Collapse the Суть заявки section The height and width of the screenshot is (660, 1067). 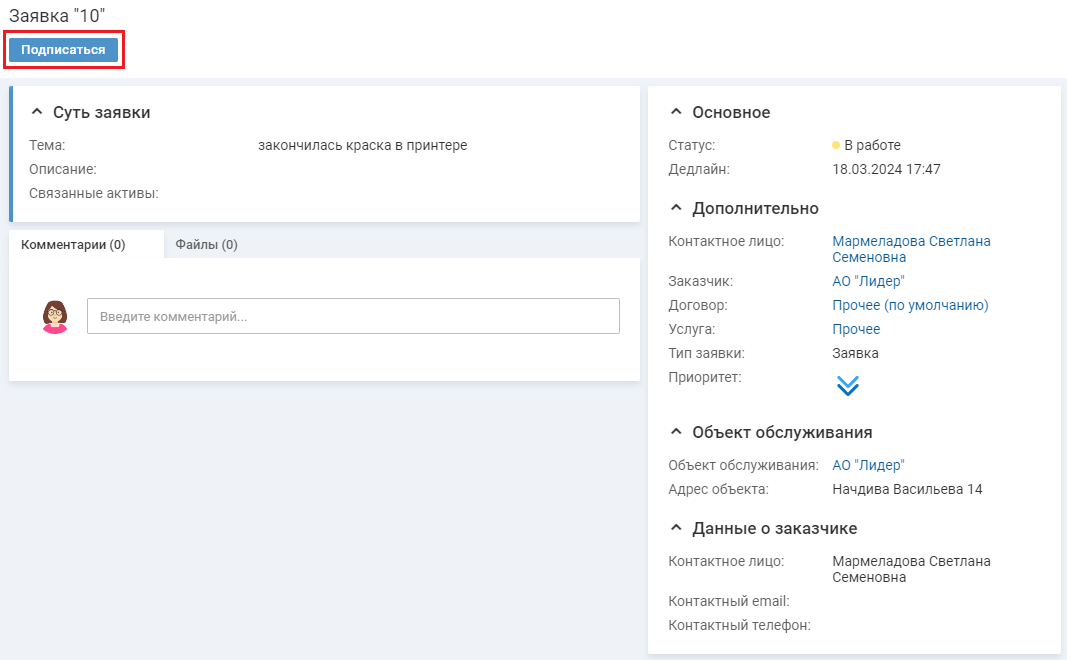38,113
